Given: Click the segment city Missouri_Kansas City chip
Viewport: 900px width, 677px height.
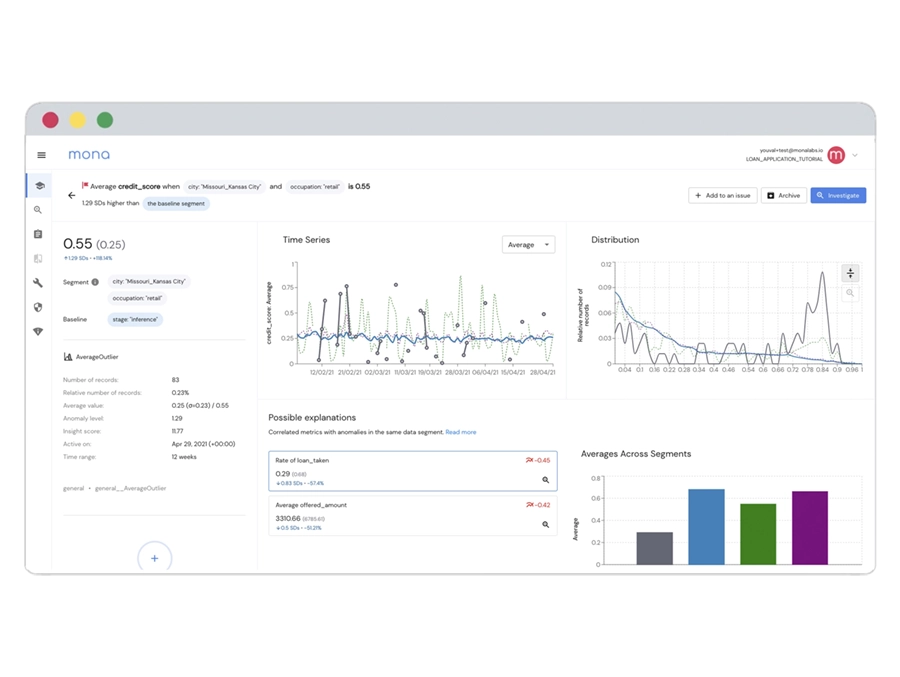Looking at the screenshot, I should pos(149,281).
